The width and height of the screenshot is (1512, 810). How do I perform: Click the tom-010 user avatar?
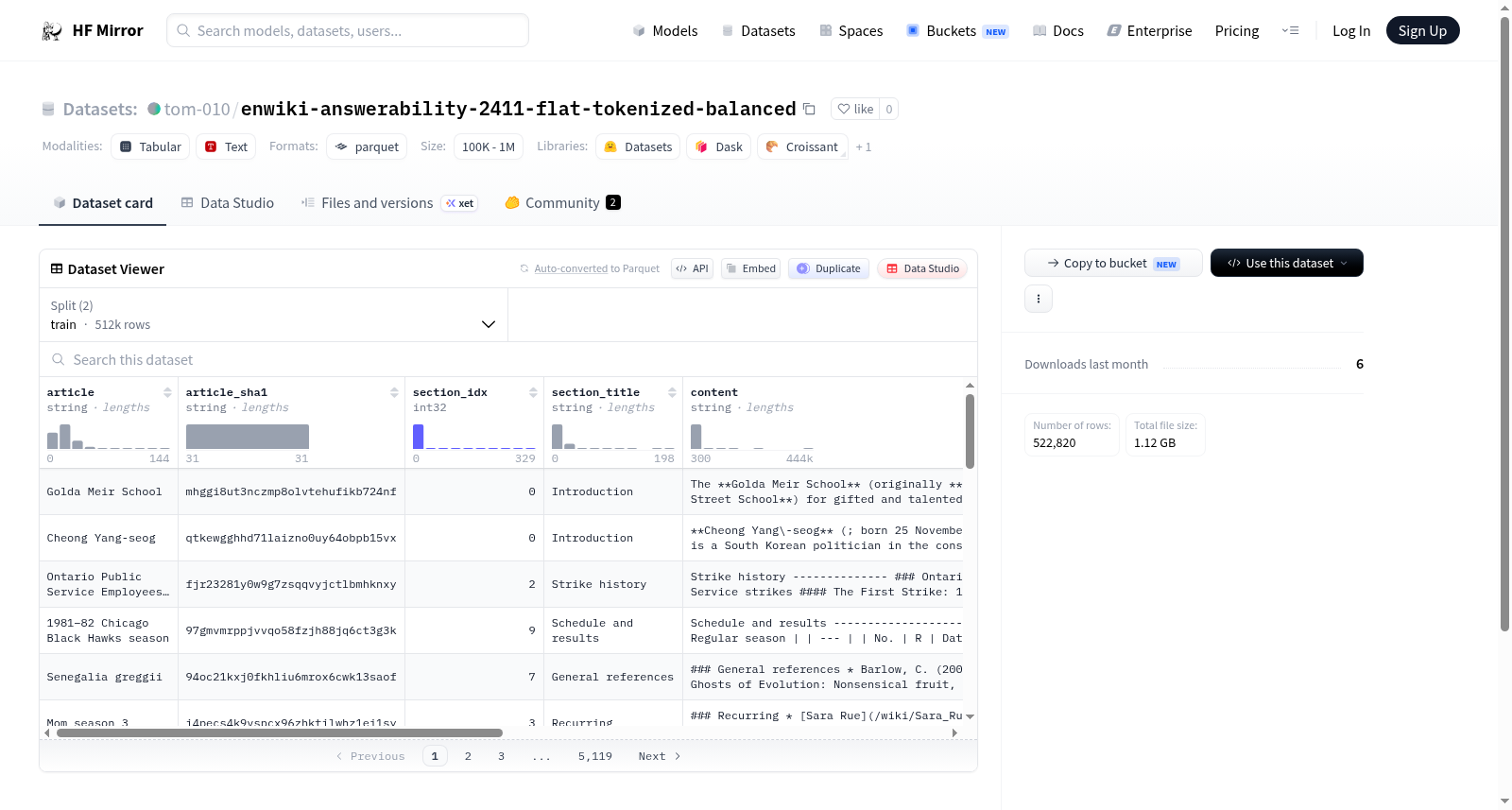coord(154,109)
